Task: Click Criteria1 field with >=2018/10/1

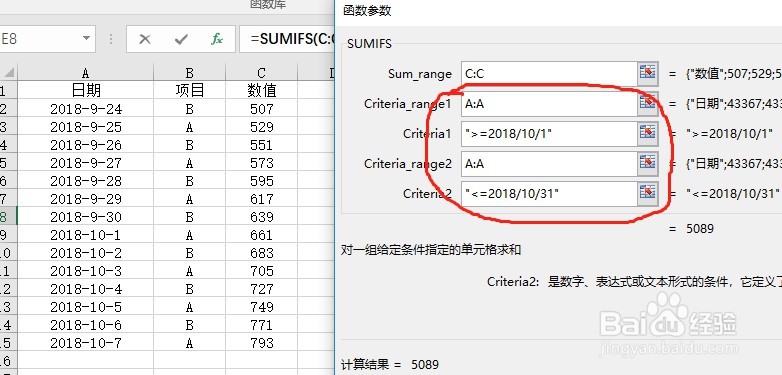Action: pos(549,134)
